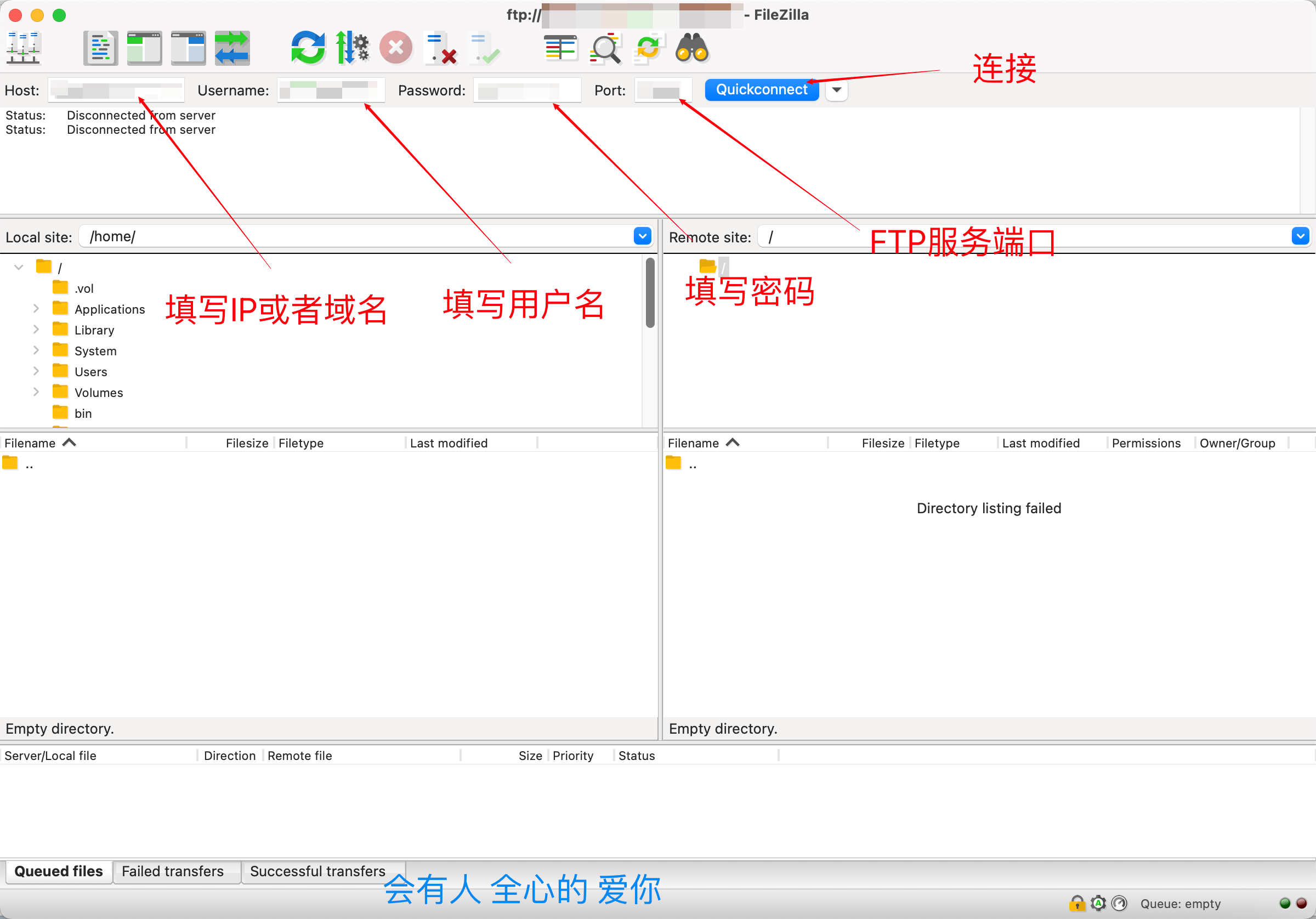Sort local list by Last modified
Image resolution: width=1316 pixels, height=919 pixels.
click(448, 443)
